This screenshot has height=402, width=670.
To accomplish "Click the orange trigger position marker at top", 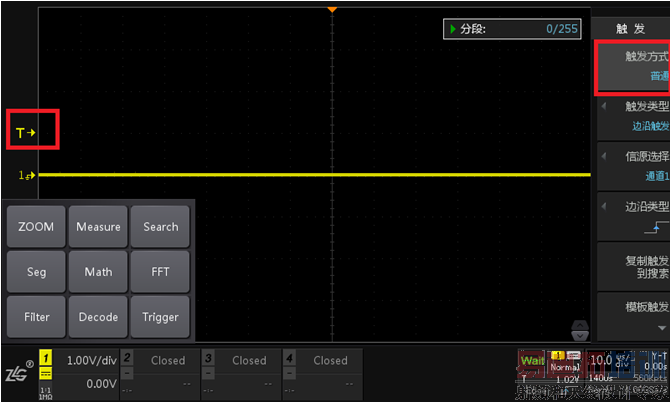I will coord(332,9).
